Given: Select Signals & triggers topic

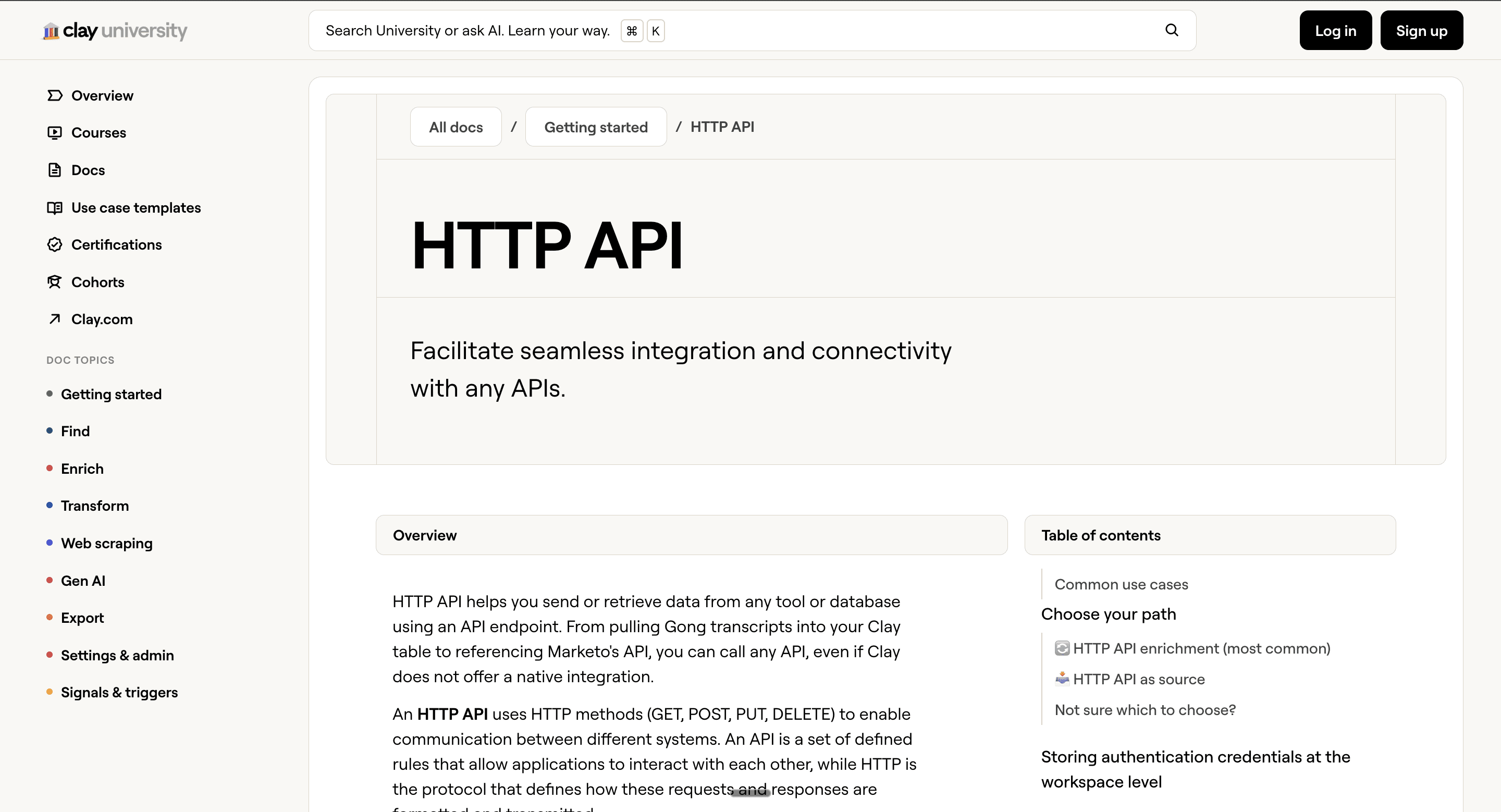Looking at the screenshot, I should click(x=119, y=693).
